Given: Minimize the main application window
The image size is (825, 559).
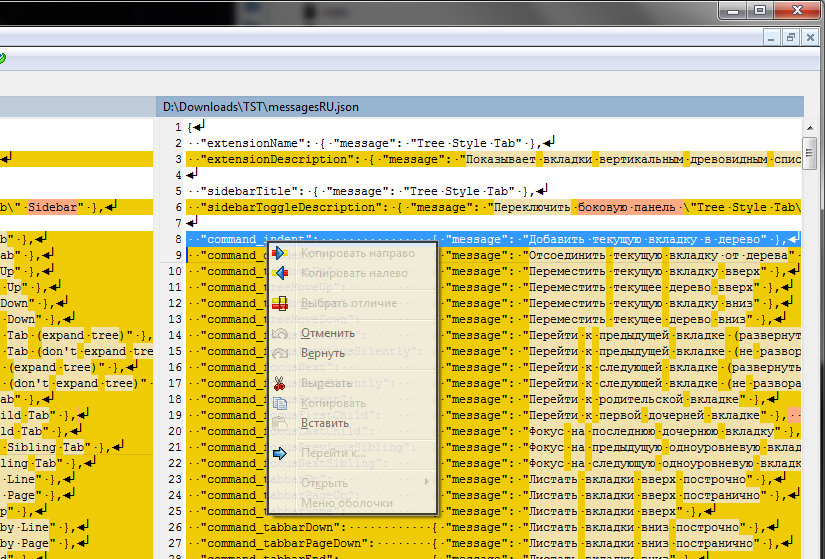Looking at the screenshot, I should tap(733, 10).
